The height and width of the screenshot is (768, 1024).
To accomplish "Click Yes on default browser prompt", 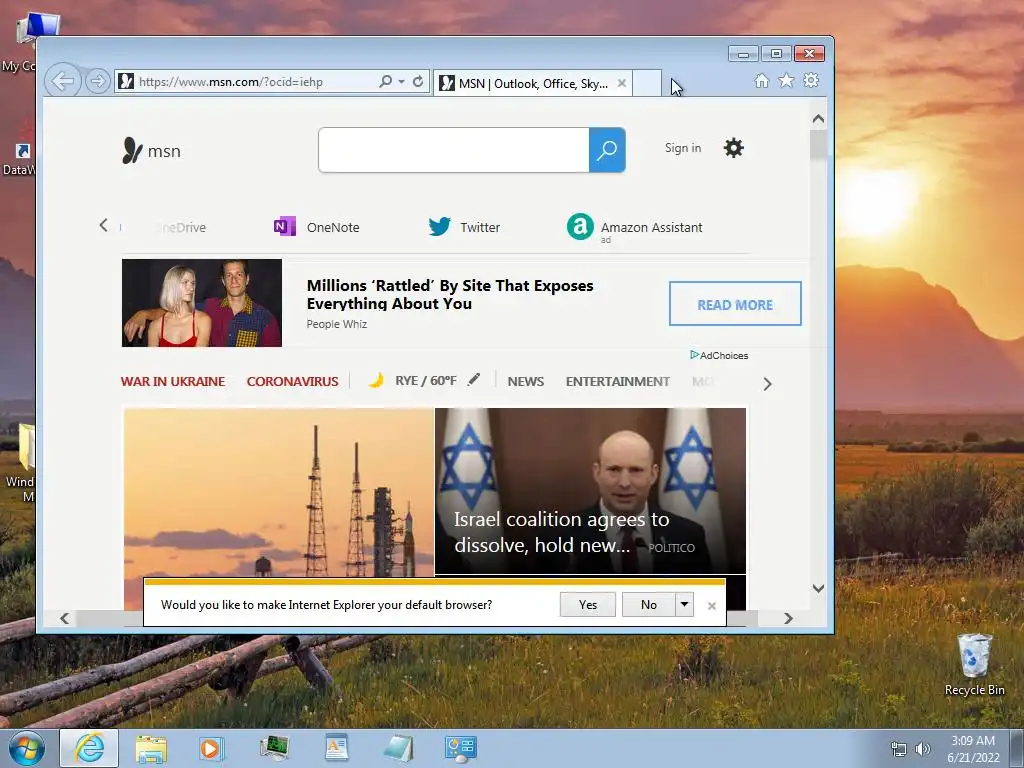I will [587, 605].
